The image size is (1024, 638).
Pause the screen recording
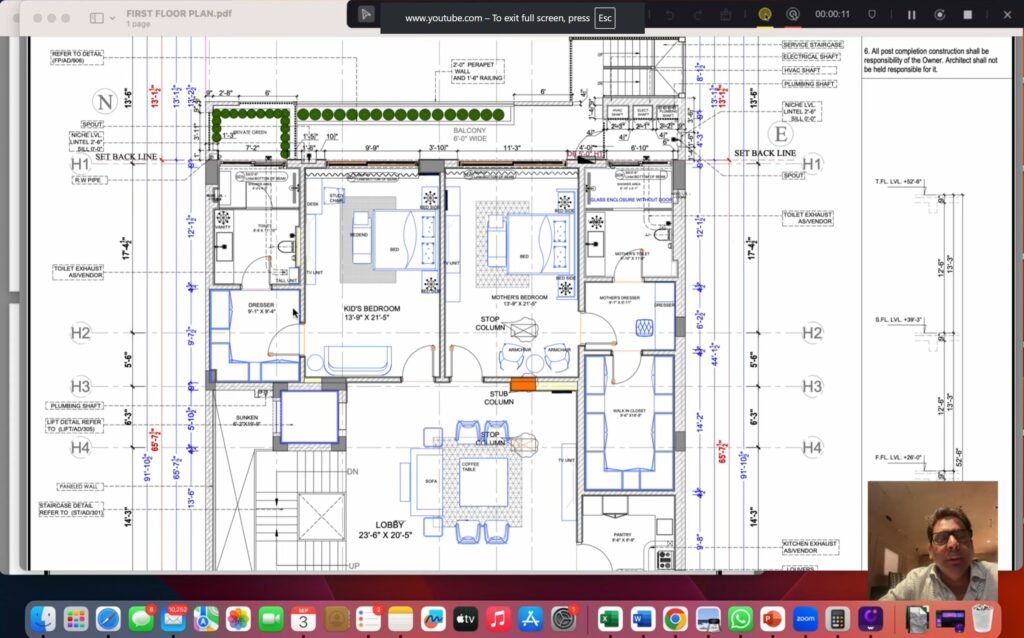pyautogui.click(x=911, y=15)
